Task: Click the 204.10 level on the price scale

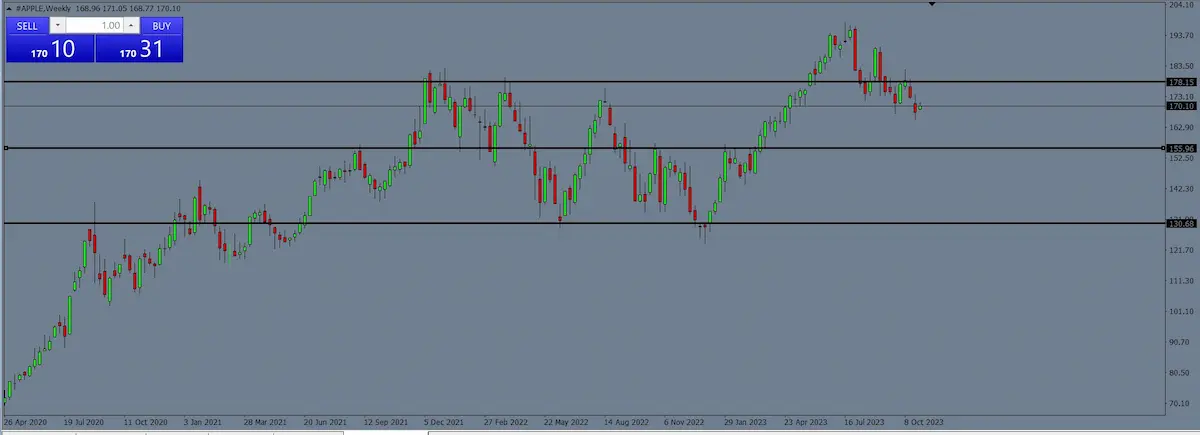Action: point(1181,6)
